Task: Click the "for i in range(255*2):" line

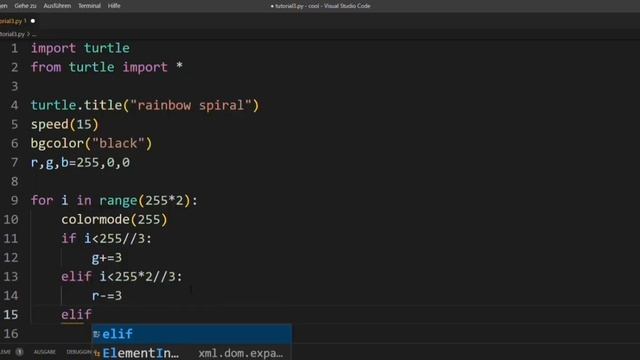Action: (x=114, y=200)
